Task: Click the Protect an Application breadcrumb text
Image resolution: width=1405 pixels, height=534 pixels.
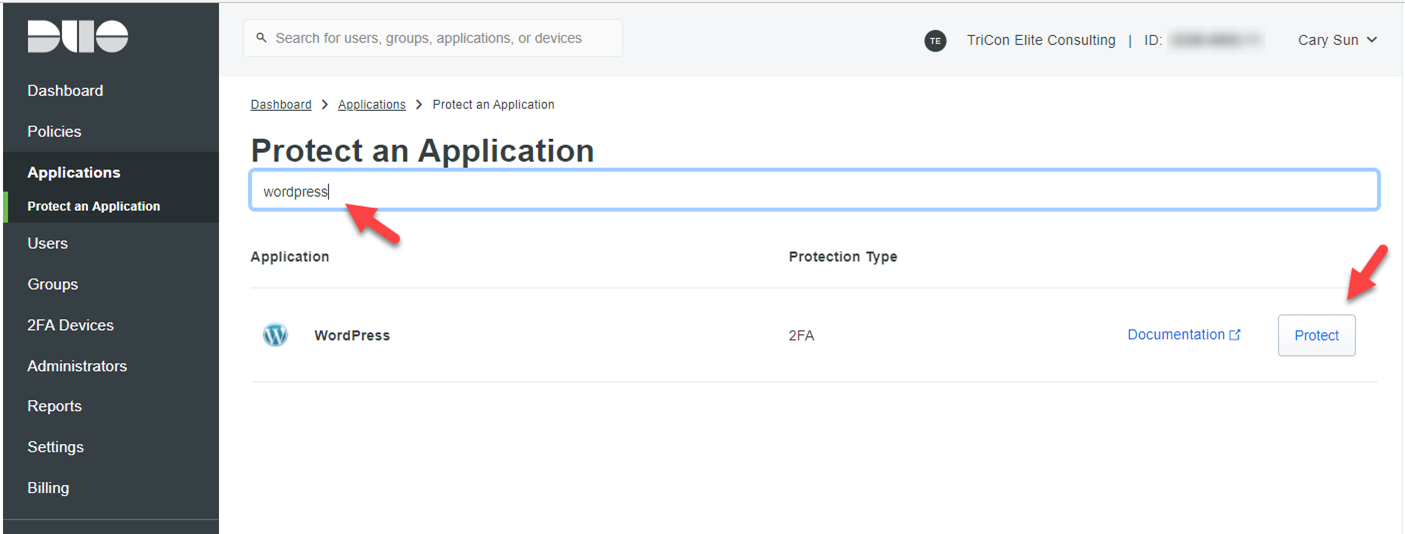Action: point(493,104)
